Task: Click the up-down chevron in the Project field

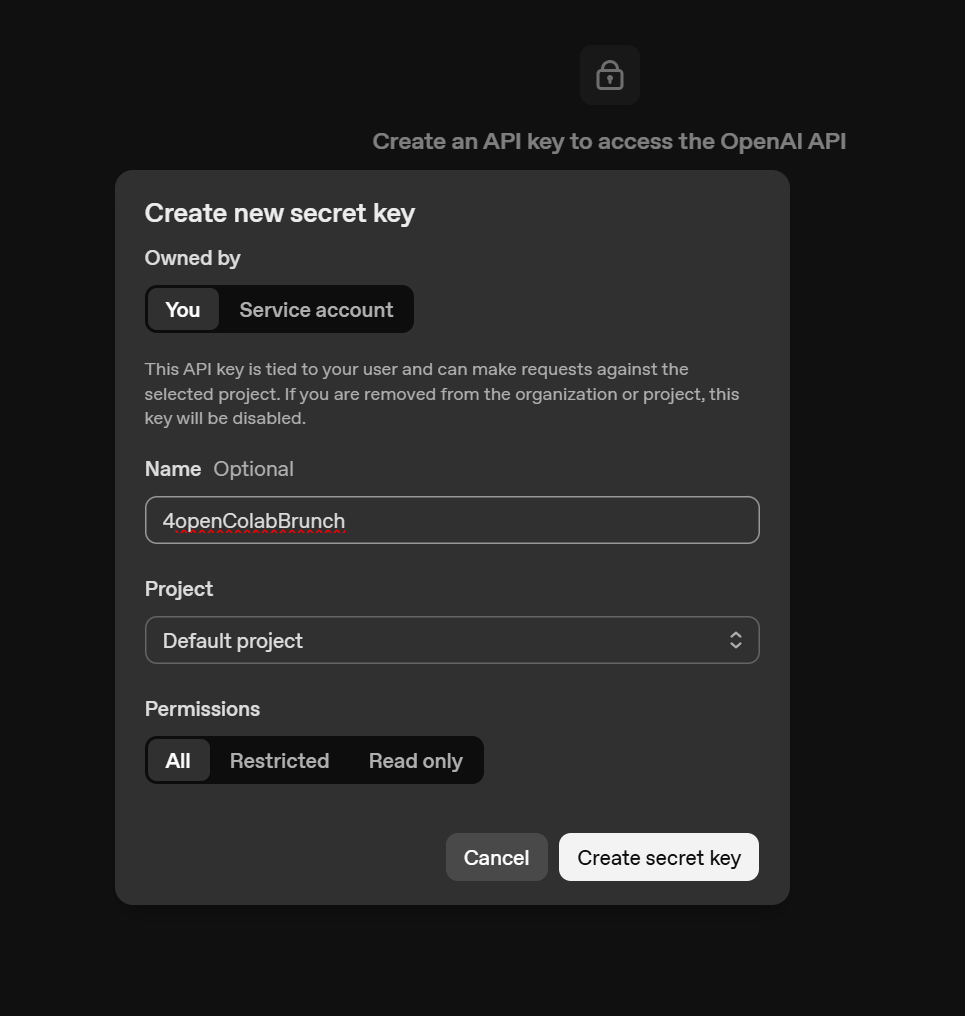Action: (x=736, y=640)
